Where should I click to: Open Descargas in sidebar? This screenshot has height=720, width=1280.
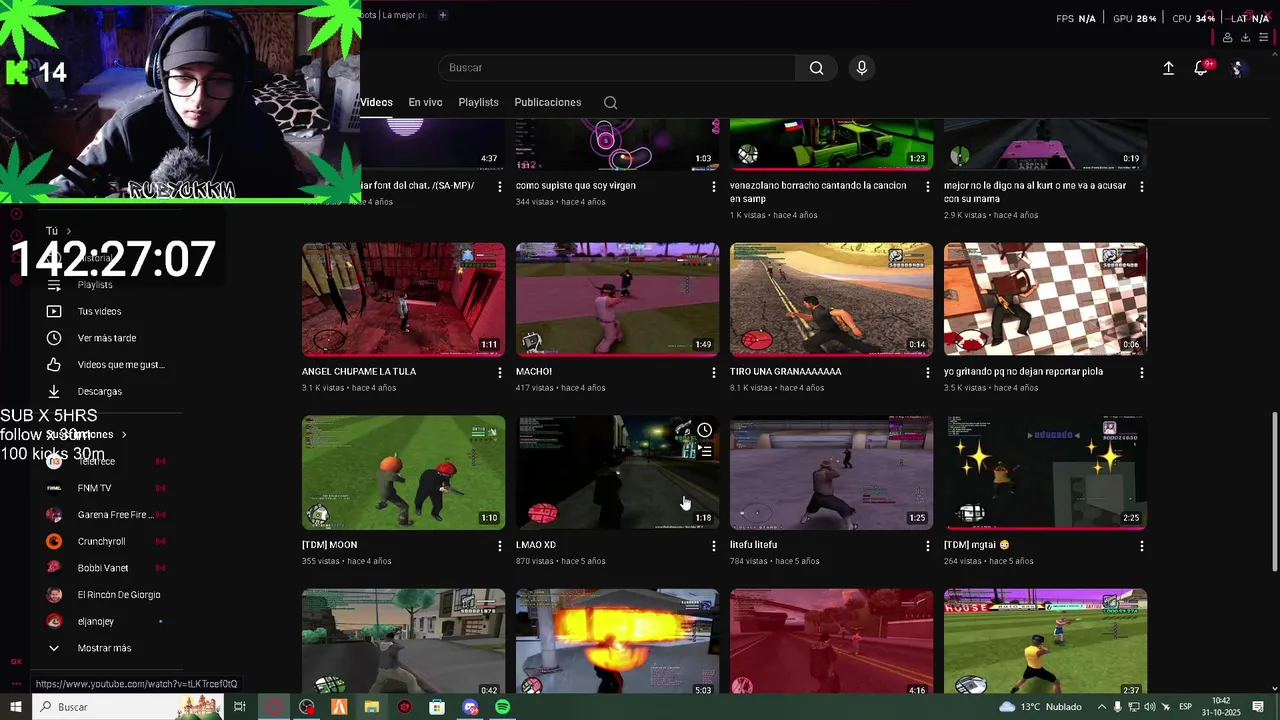[99, 391]
